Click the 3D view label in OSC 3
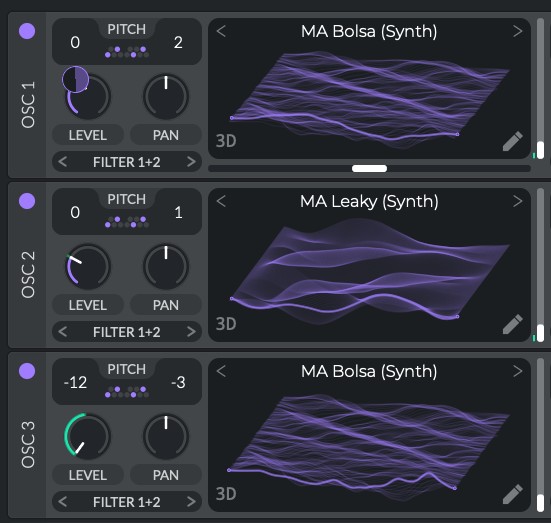The width and height of the screenshot is (551, 523). [x=226, y=494]
